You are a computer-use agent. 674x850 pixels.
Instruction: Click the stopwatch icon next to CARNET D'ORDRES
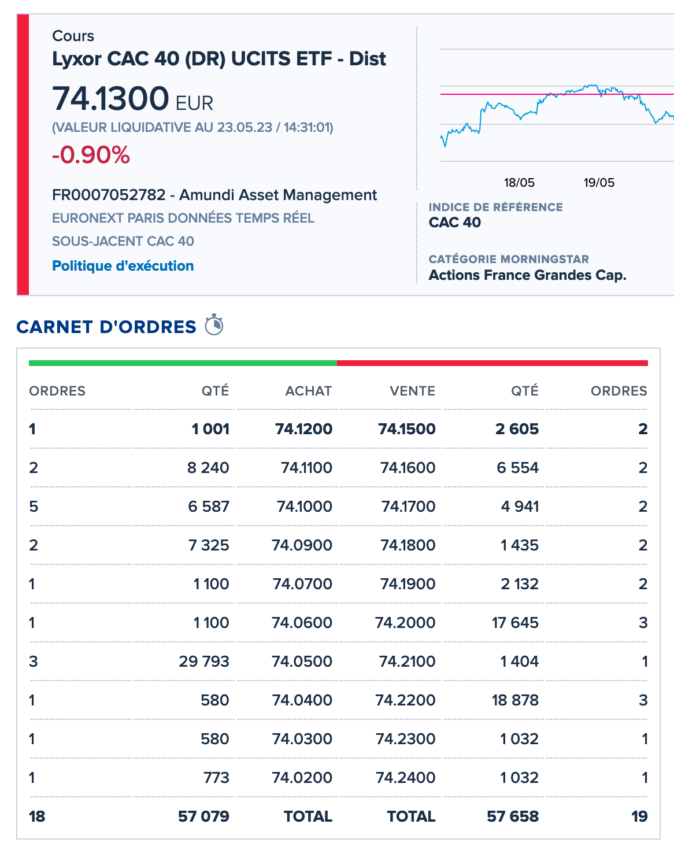[212, 326]
